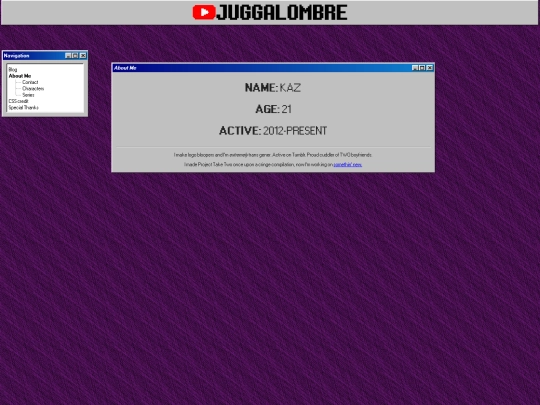Select About Me in Navigation tree

click(20, 76)
